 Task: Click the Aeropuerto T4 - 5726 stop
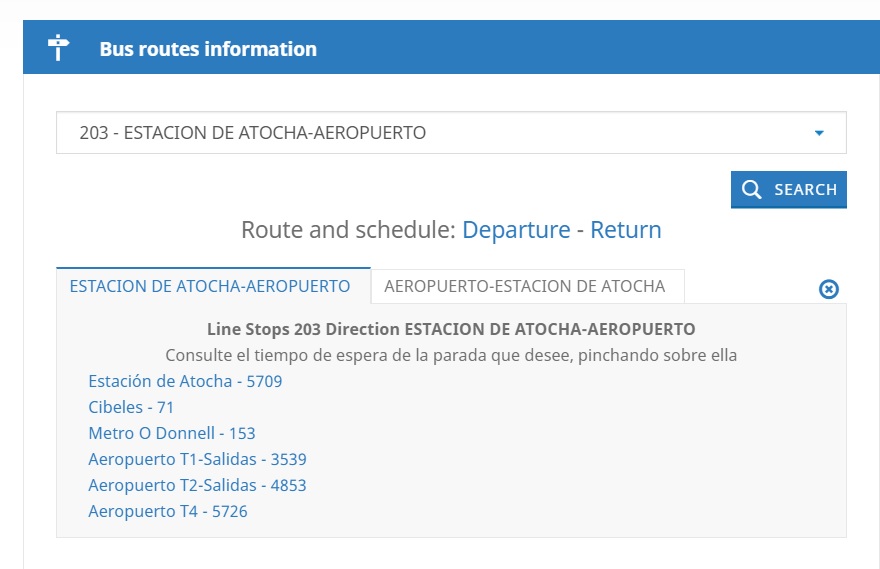coord(168,511)
